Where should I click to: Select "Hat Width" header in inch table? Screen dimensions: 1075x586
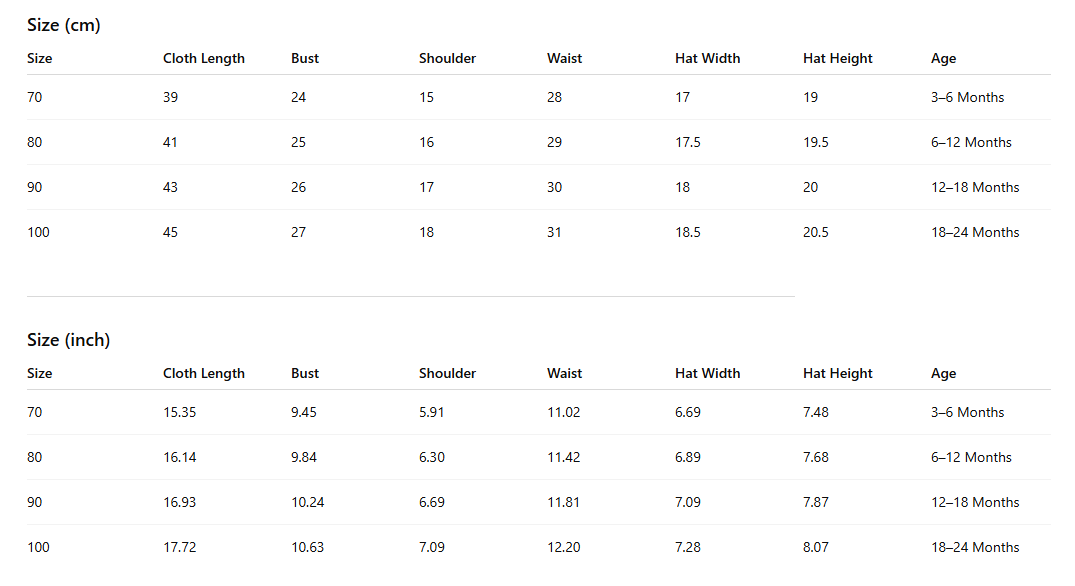coord(707,374)
